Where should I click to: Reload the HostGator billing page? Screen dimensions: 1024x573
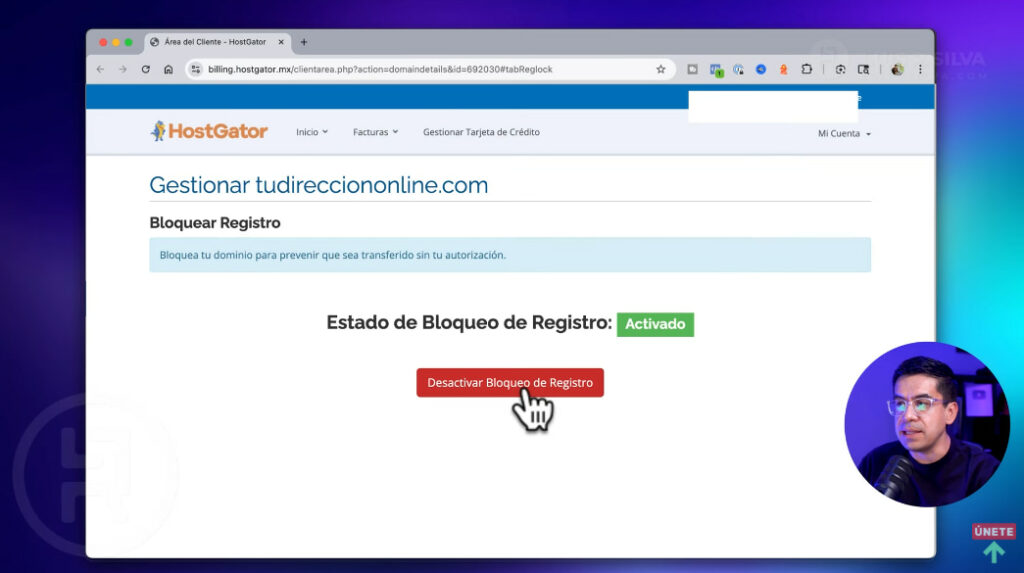click(146, 69)
